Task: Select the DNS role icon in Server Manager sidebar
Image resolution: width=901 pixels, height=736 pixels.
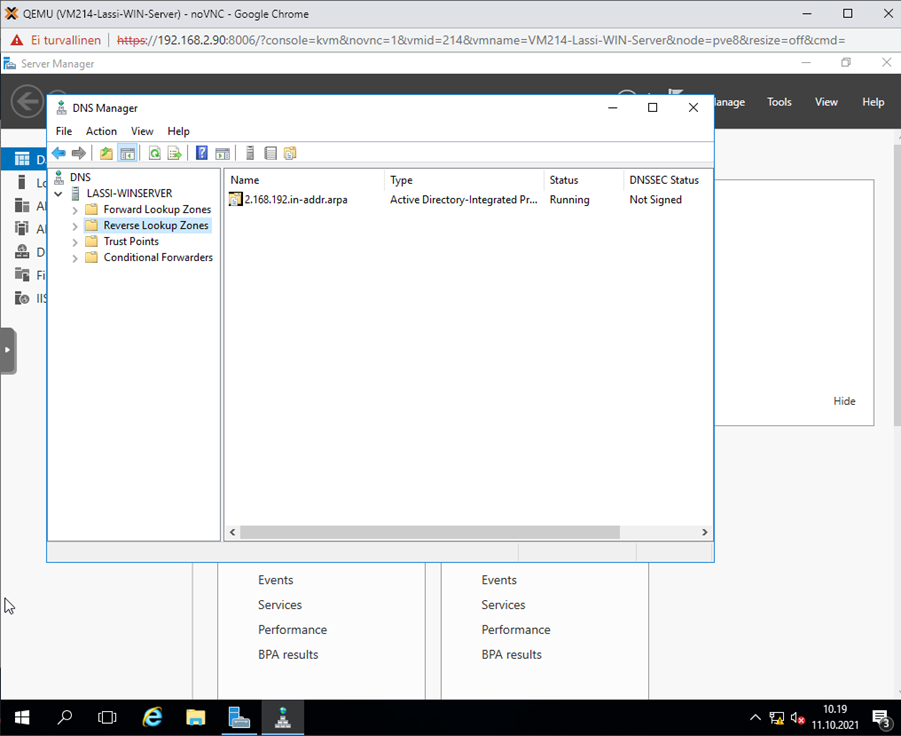Action: click(x=22, y=252)
